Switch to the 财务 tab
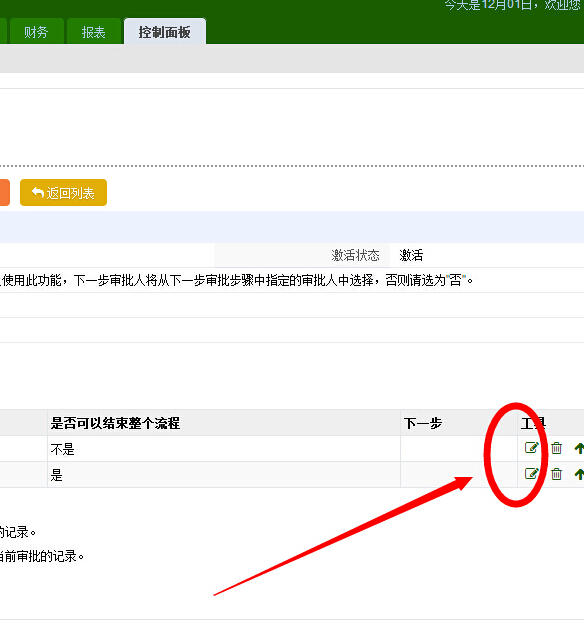584x623 pixels. click(36, 31)
